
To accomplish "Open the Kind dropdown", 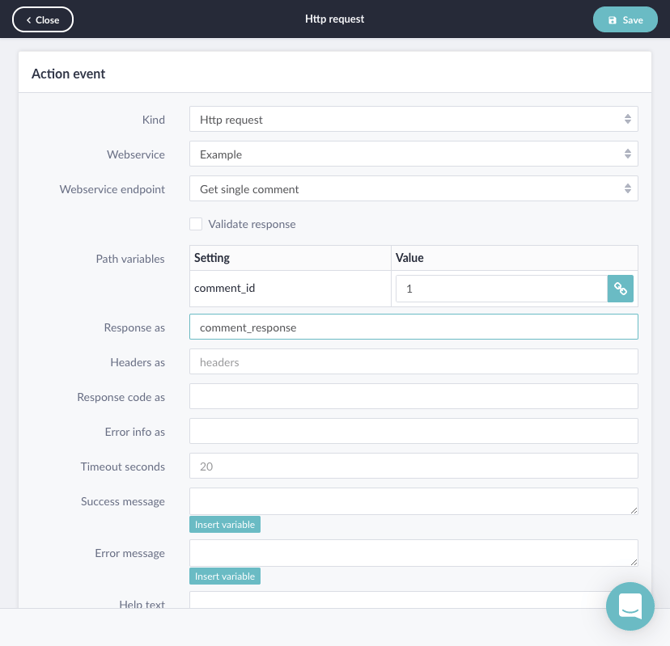I will pyautogui.click(x=413, y=120).
